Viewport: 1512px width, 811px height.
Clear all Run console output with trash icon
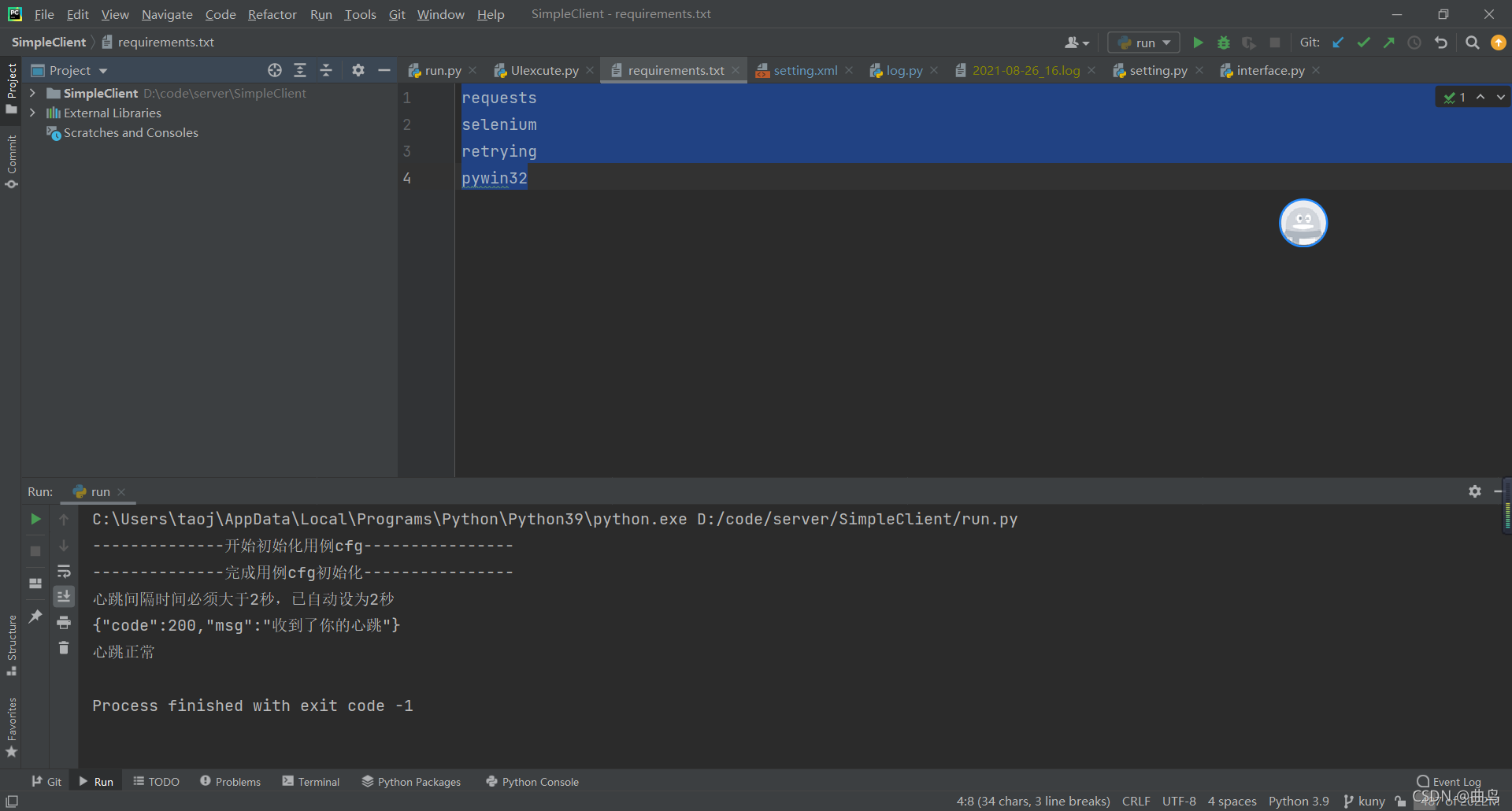coord(64,648)
